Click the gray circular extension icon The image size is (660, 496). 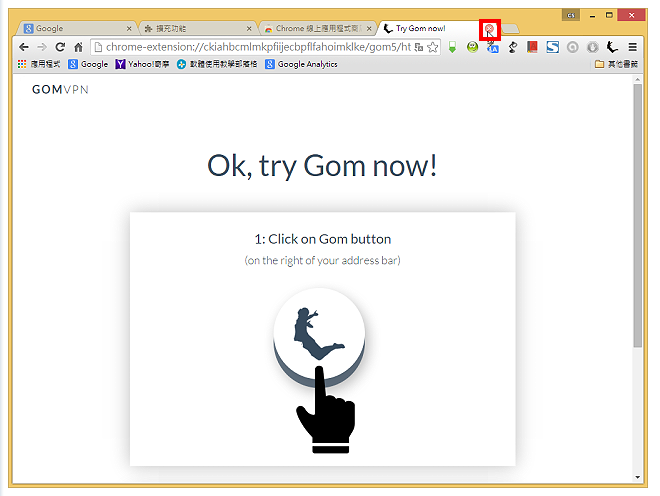(x=572, y=47)
